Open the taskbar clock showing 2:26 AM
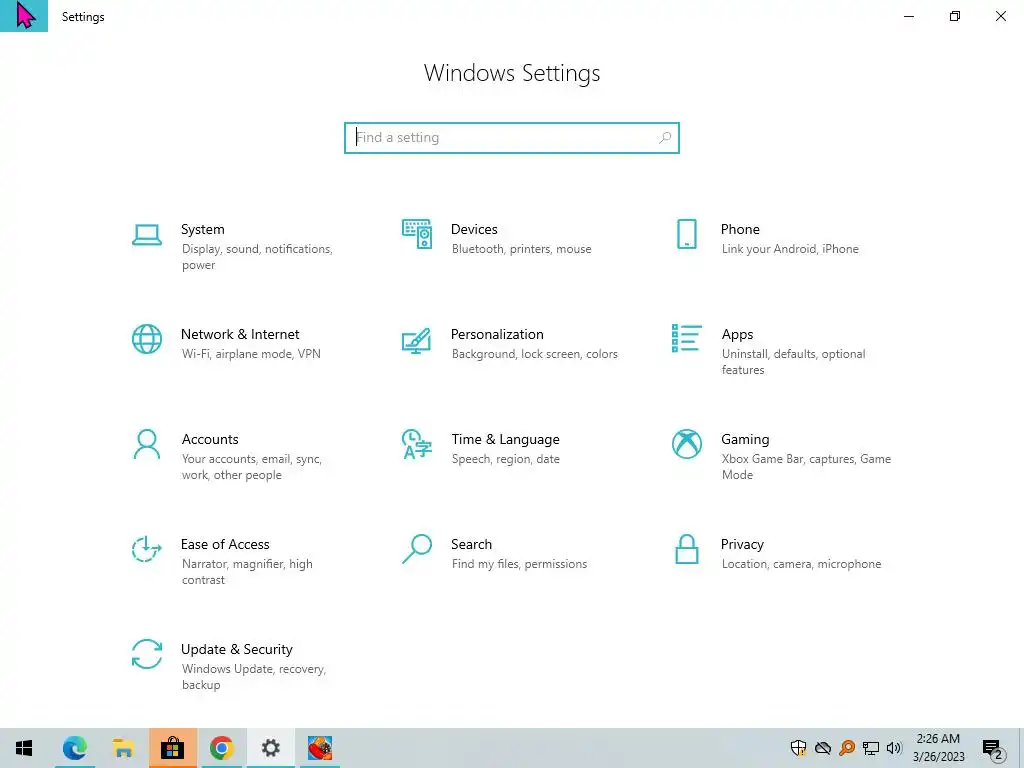Screen dimensions: 1024x768 [x=938, y=748]
